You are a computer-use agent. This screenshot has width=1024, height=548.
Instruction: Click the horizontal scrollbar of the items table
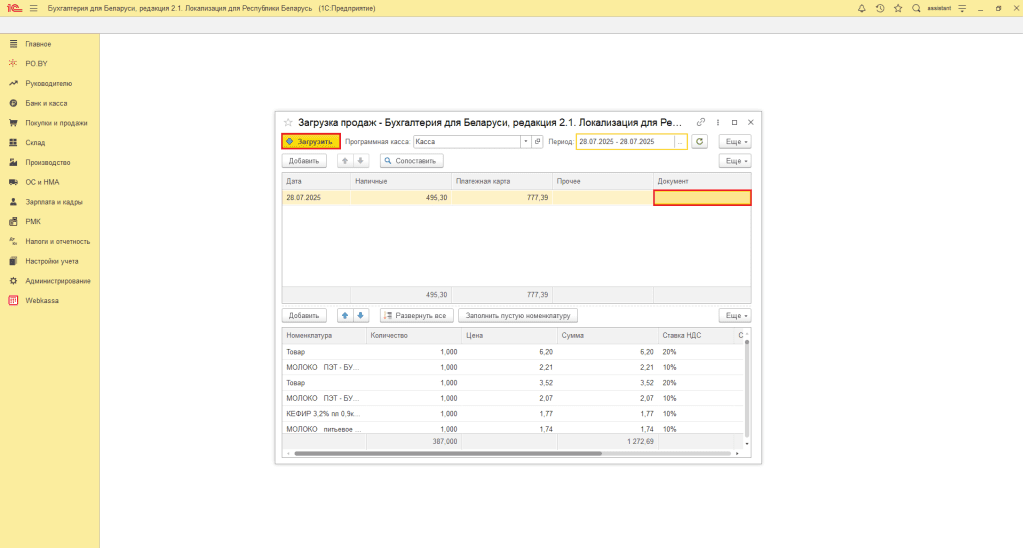448,453
